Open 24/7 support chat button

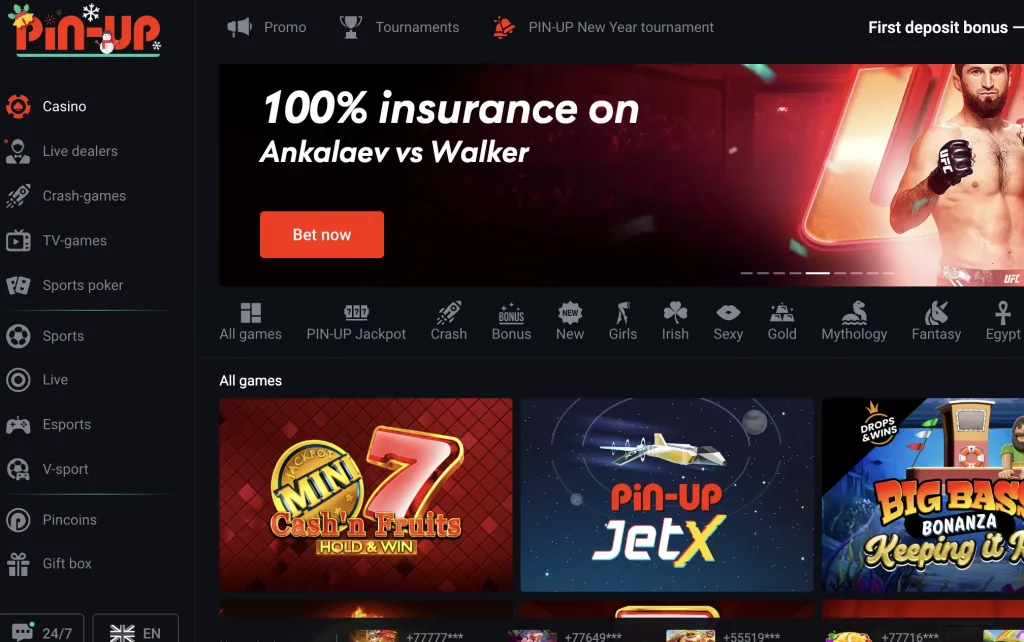coord(42,629)
